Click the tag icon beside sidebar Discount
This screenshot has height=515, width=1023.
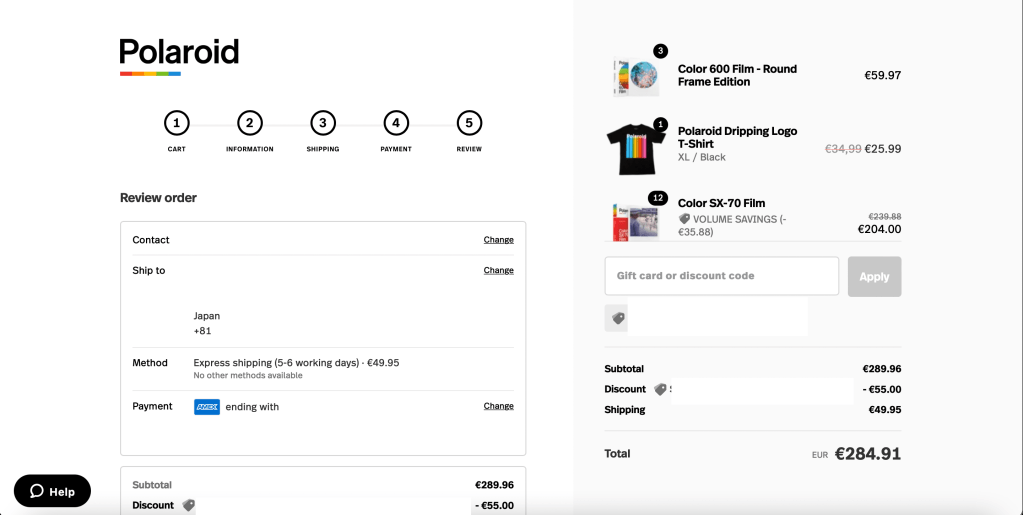click(660, 389)
